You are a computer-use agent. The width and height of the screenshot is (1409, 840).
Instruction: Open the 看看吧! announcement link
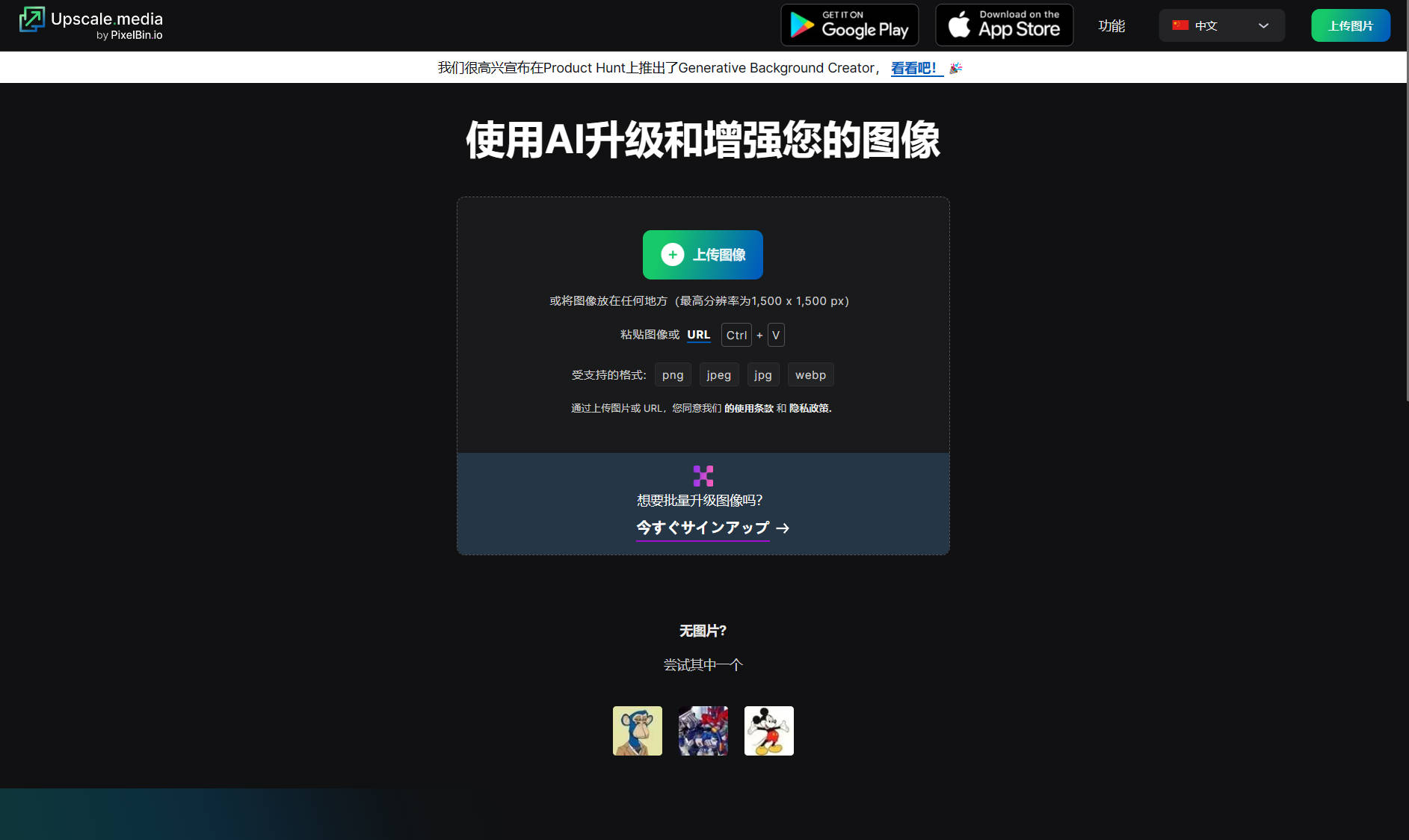[x=913, y=68]
